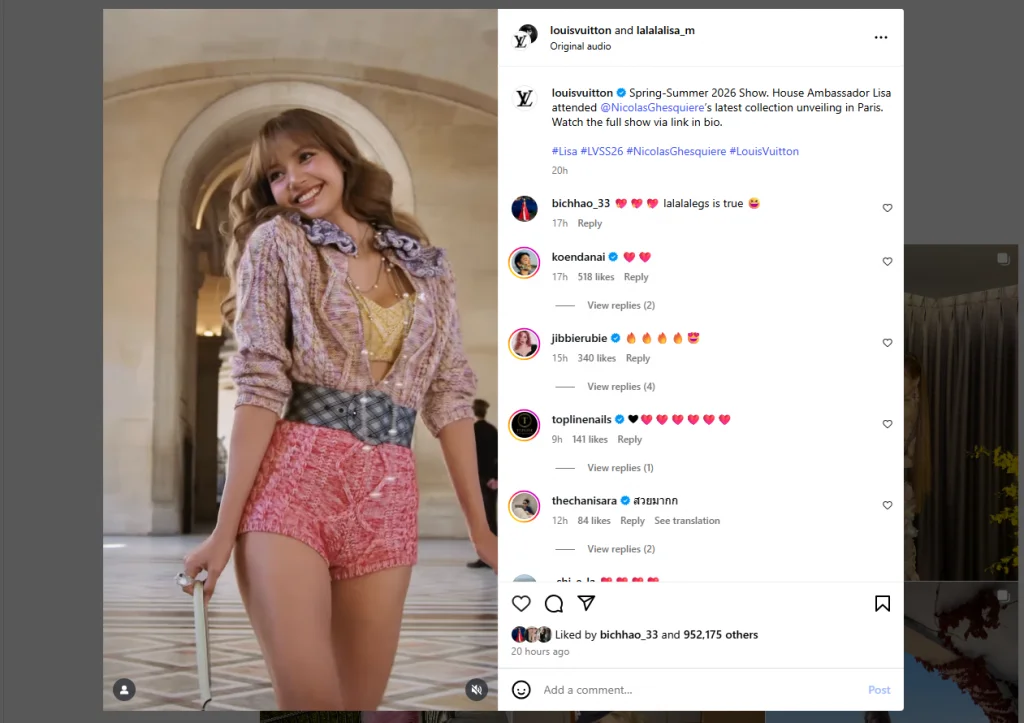1024x723 pixels.
Task: Like the comment by toplinenails
Action: [887, 424]
